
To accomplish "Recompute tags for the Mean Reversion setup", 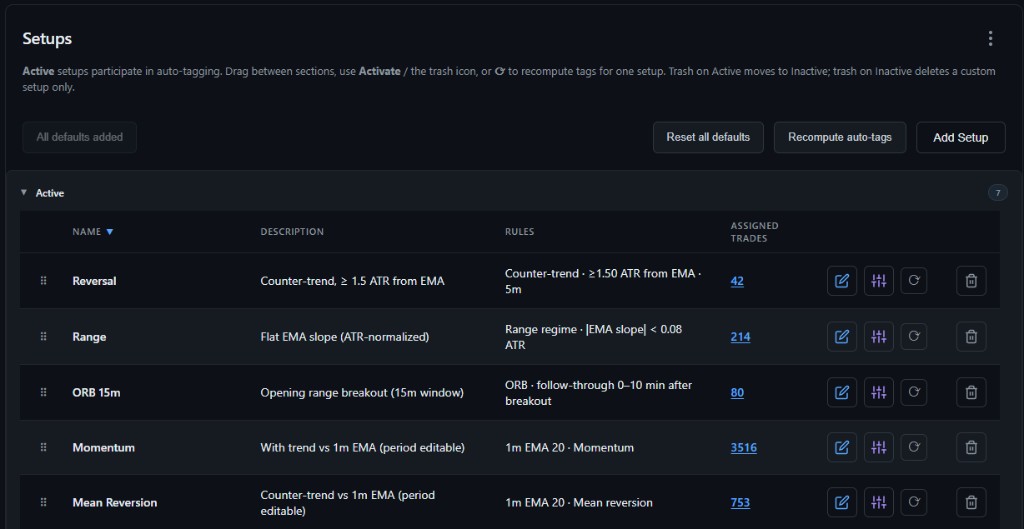I will click(x=914, y=502).
